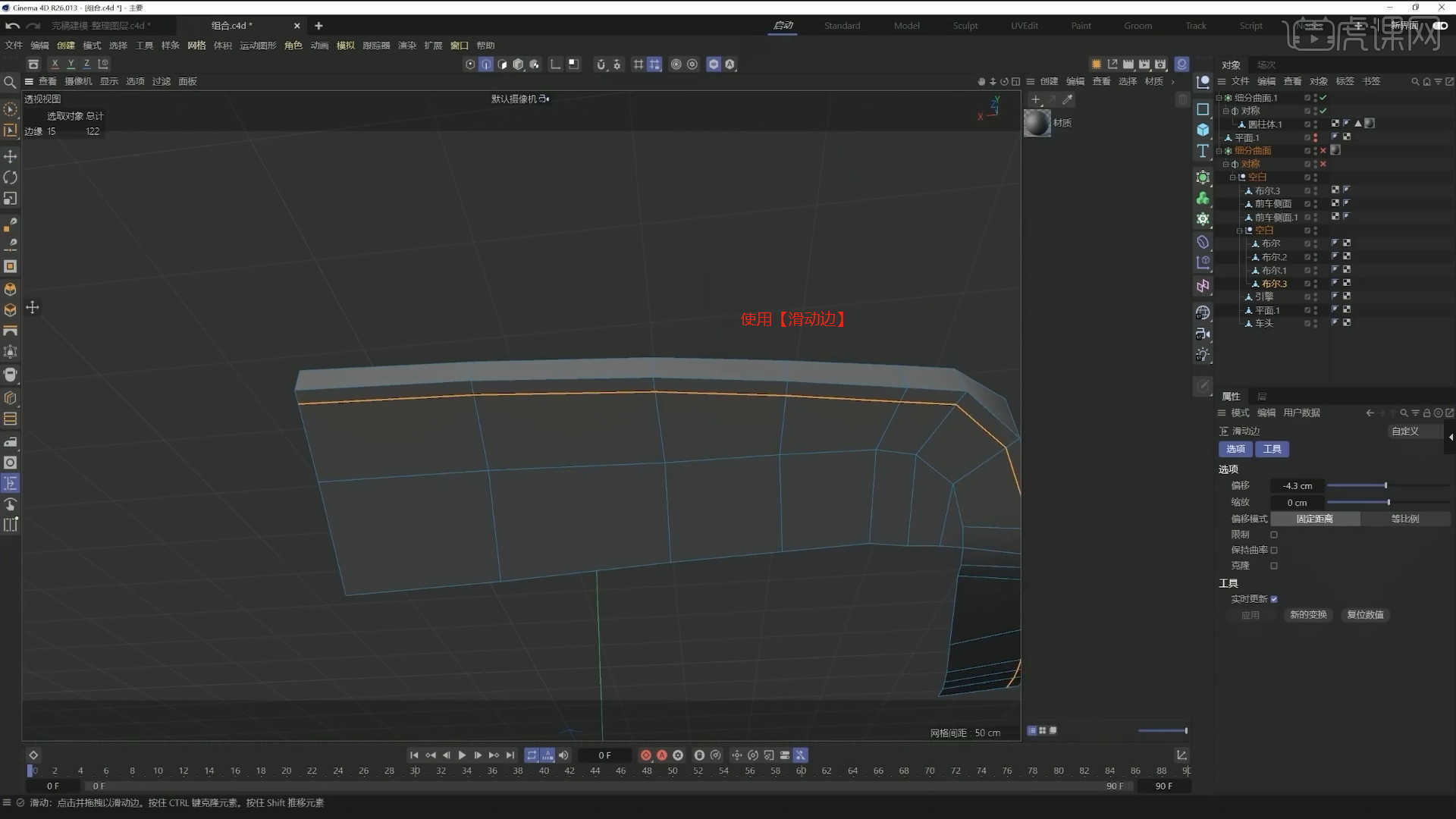This screenshot has width=1456, height=819.
Task: Close the 组合.c4d document tab
Action: [x=297, y=26]
